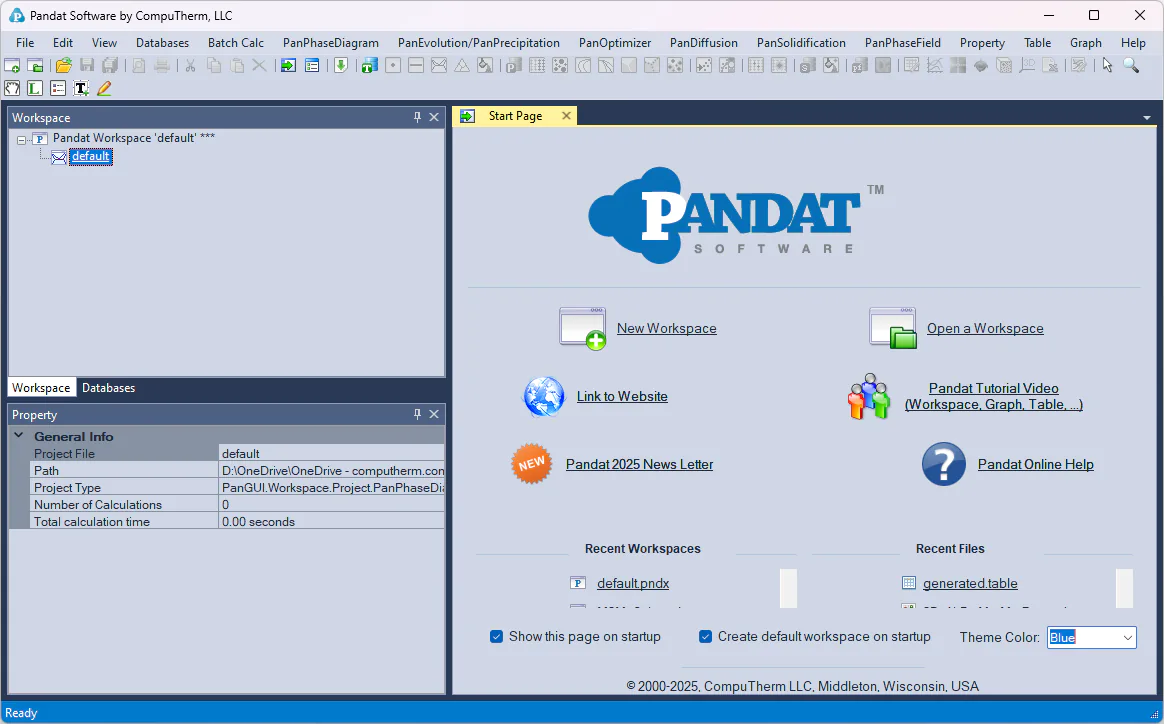
Task: Open recent file generated.table
Action: (x=970, y=584)
